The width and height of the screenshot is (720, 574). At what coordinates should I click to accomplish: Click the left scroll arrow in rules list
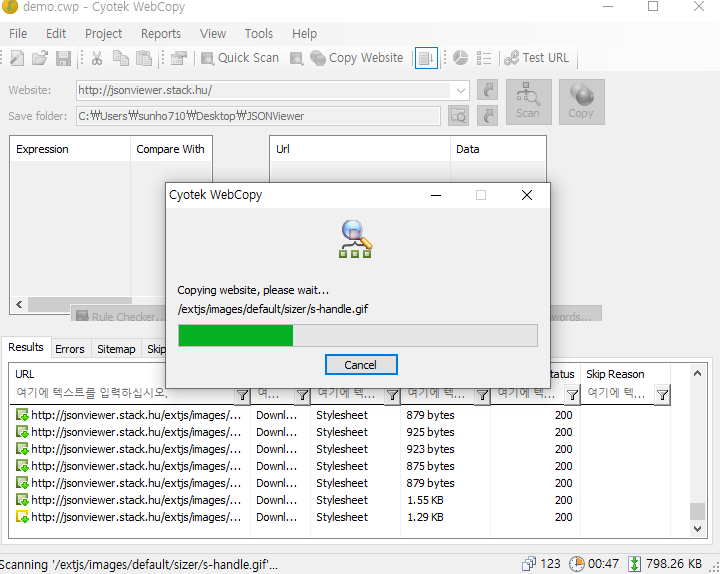pyautogui.click(x=19, y=304)
